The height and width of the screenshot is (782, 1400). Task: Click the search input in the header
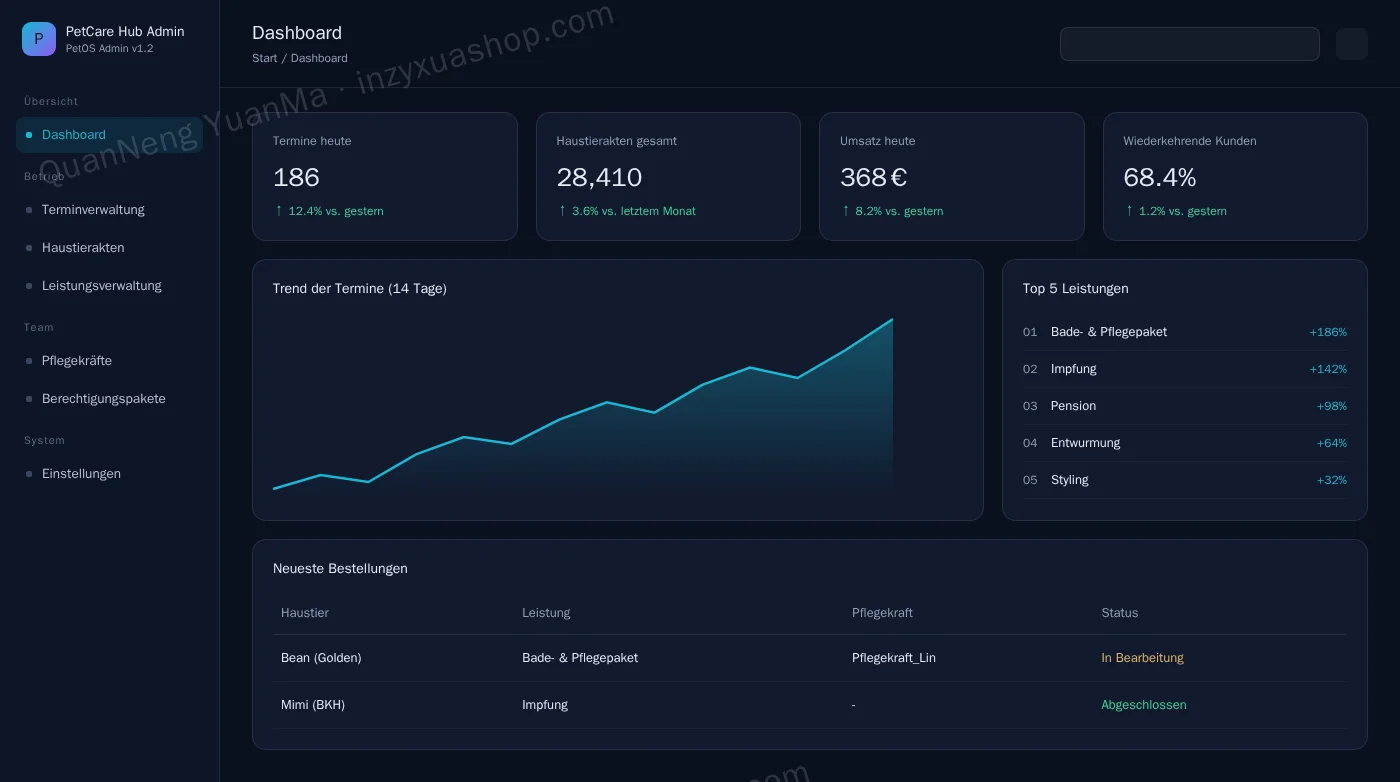[x=1189, y=44]
